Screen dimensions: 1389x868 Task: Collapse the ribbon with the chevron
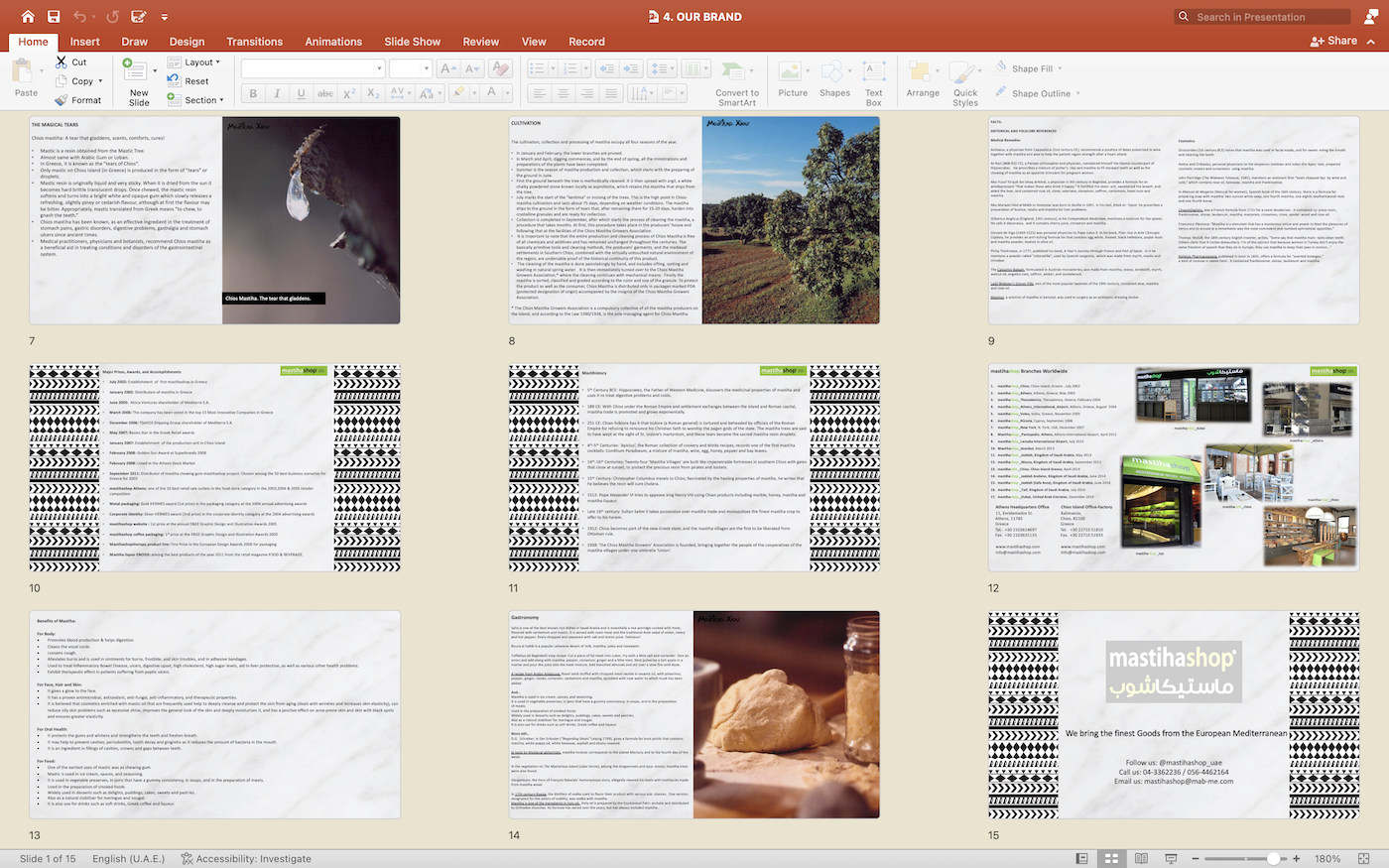point(1371,42)
